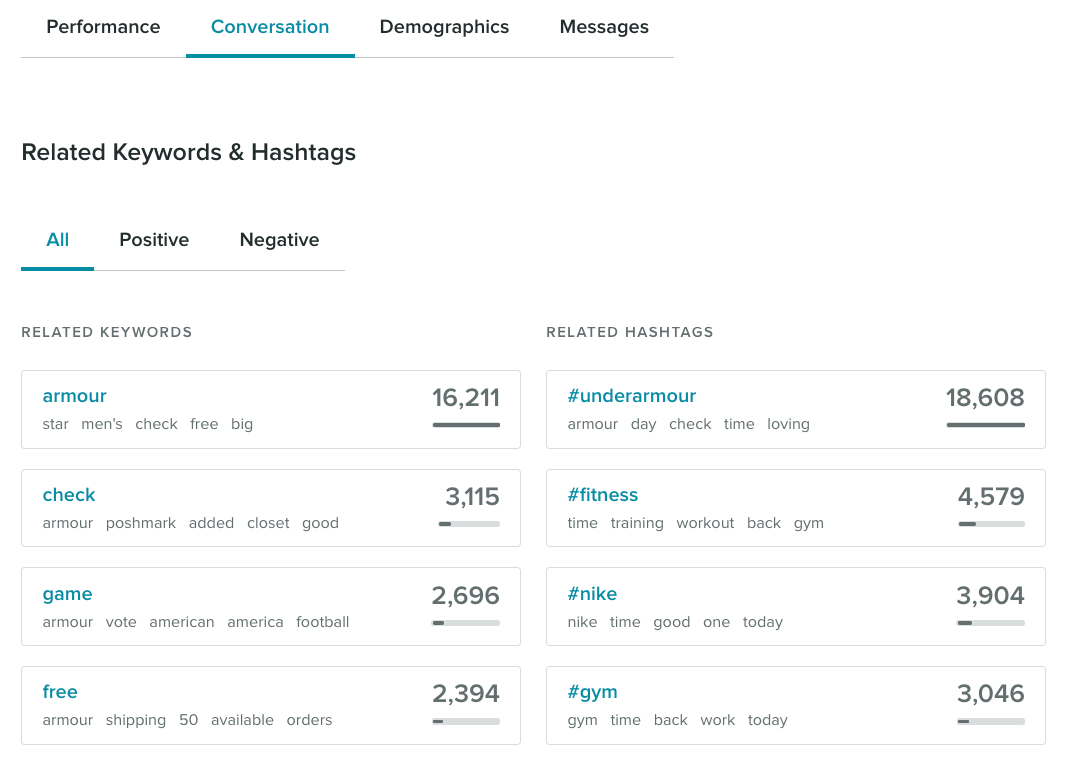1068x758 pixels.
Task: Click 'workout' in the #fitness card
Action: pyautogui.click(x=705, y=523)
